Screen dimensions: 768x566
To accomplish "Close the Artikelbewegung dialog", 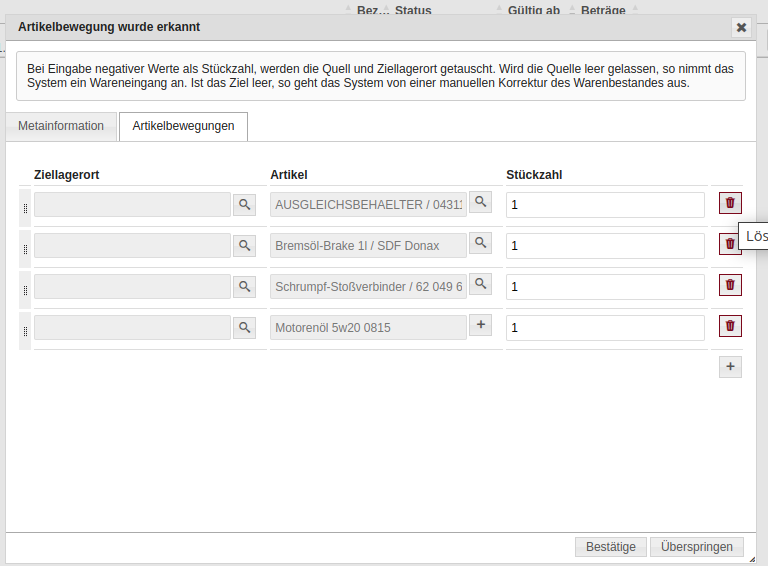I will [x=741, y=28].
